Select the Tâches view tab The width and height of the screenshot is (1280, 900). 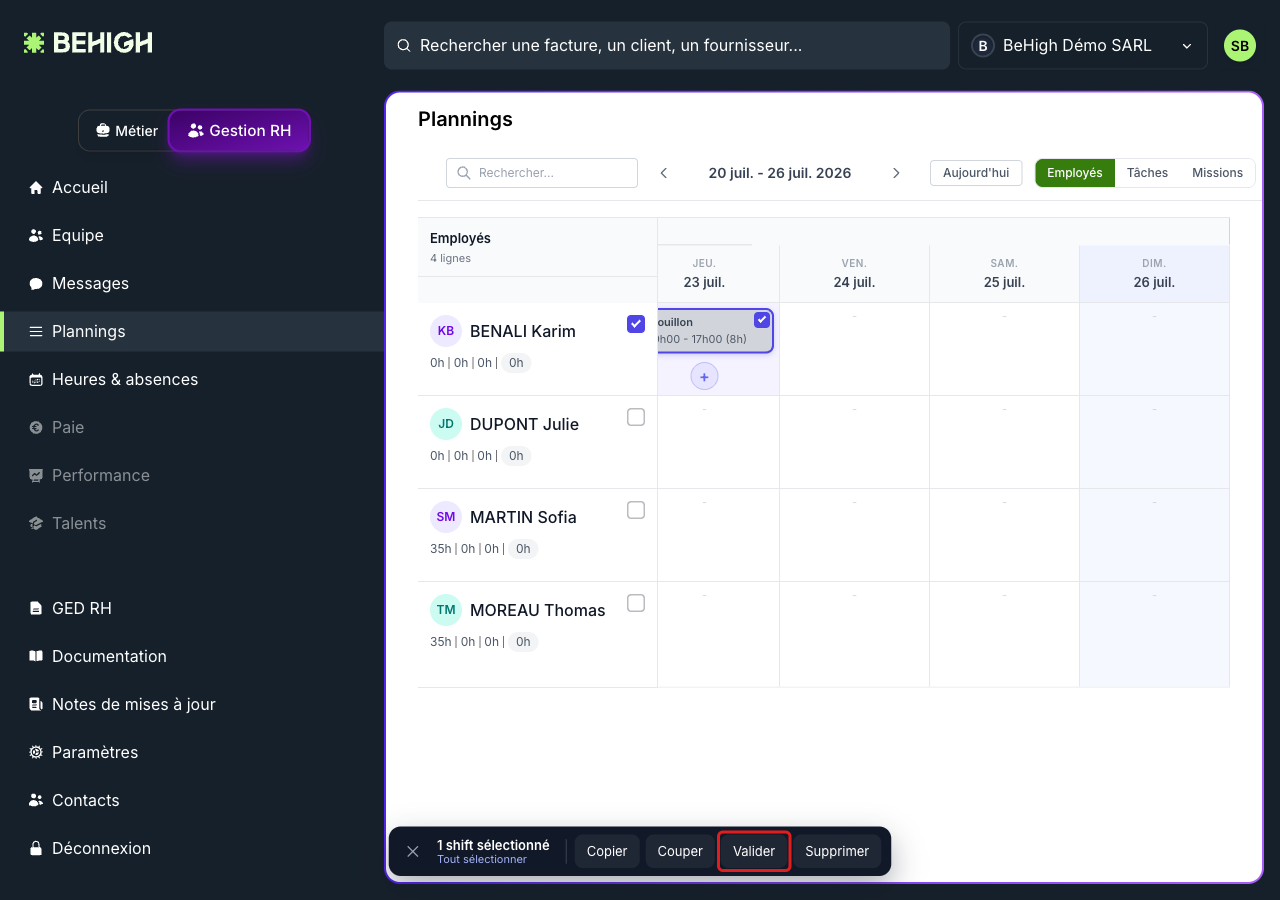pos(1147,173)
